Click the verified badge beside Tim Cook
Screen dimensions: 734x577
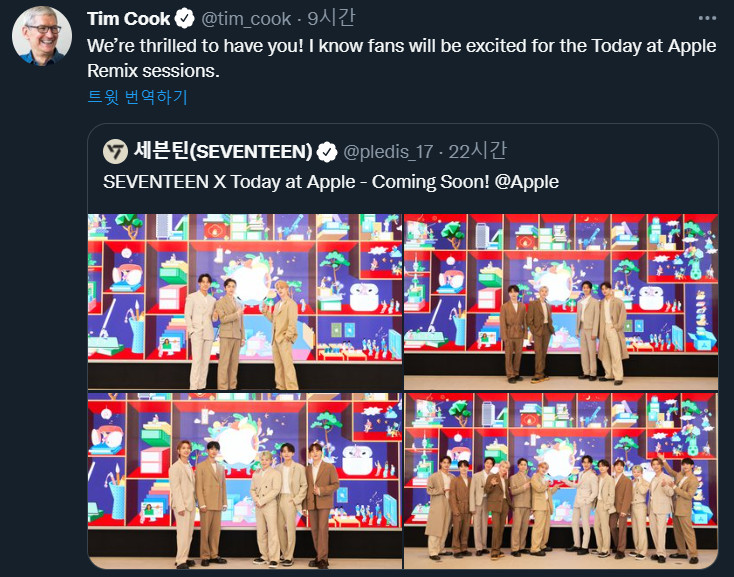tap(185, 18)
